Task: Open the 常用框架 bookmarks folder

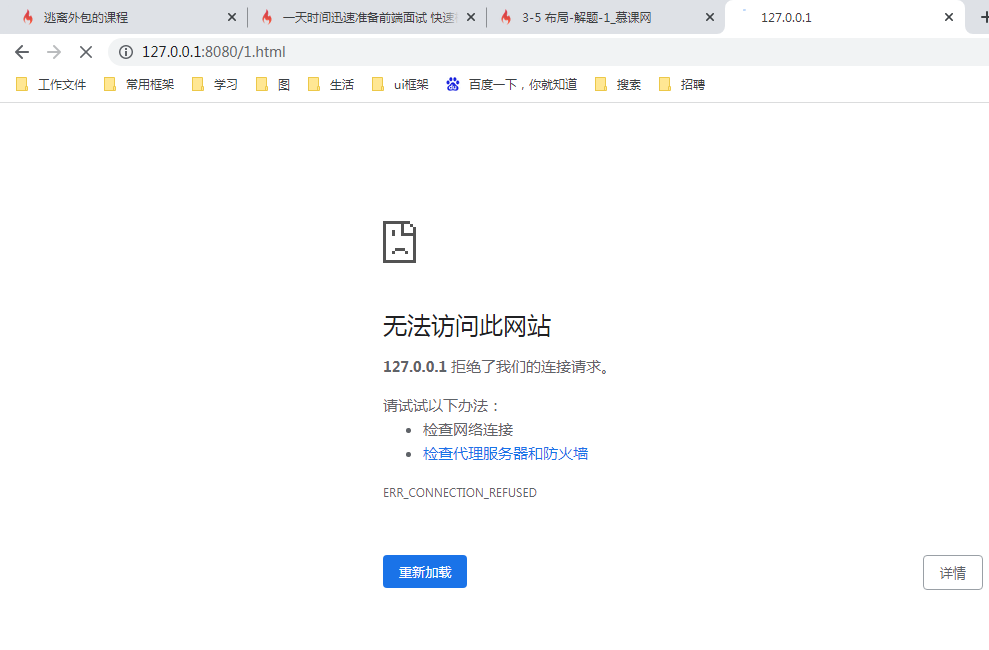Action: click(x=138, y=84)
